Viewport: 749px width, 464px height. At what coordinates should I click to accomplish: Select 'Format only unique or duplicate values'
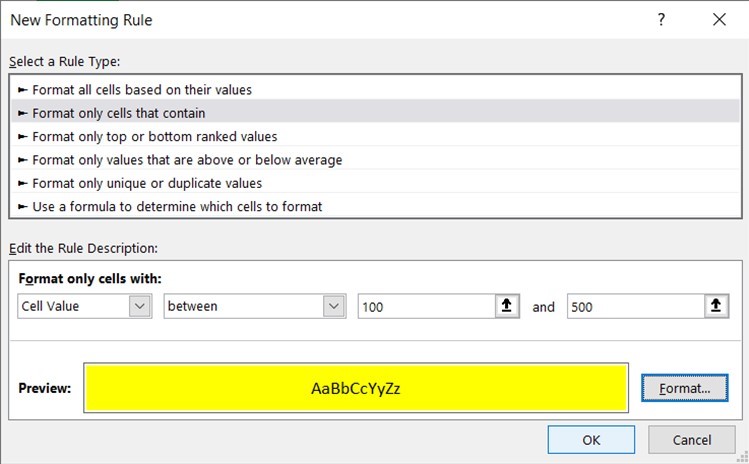[146, 183]
